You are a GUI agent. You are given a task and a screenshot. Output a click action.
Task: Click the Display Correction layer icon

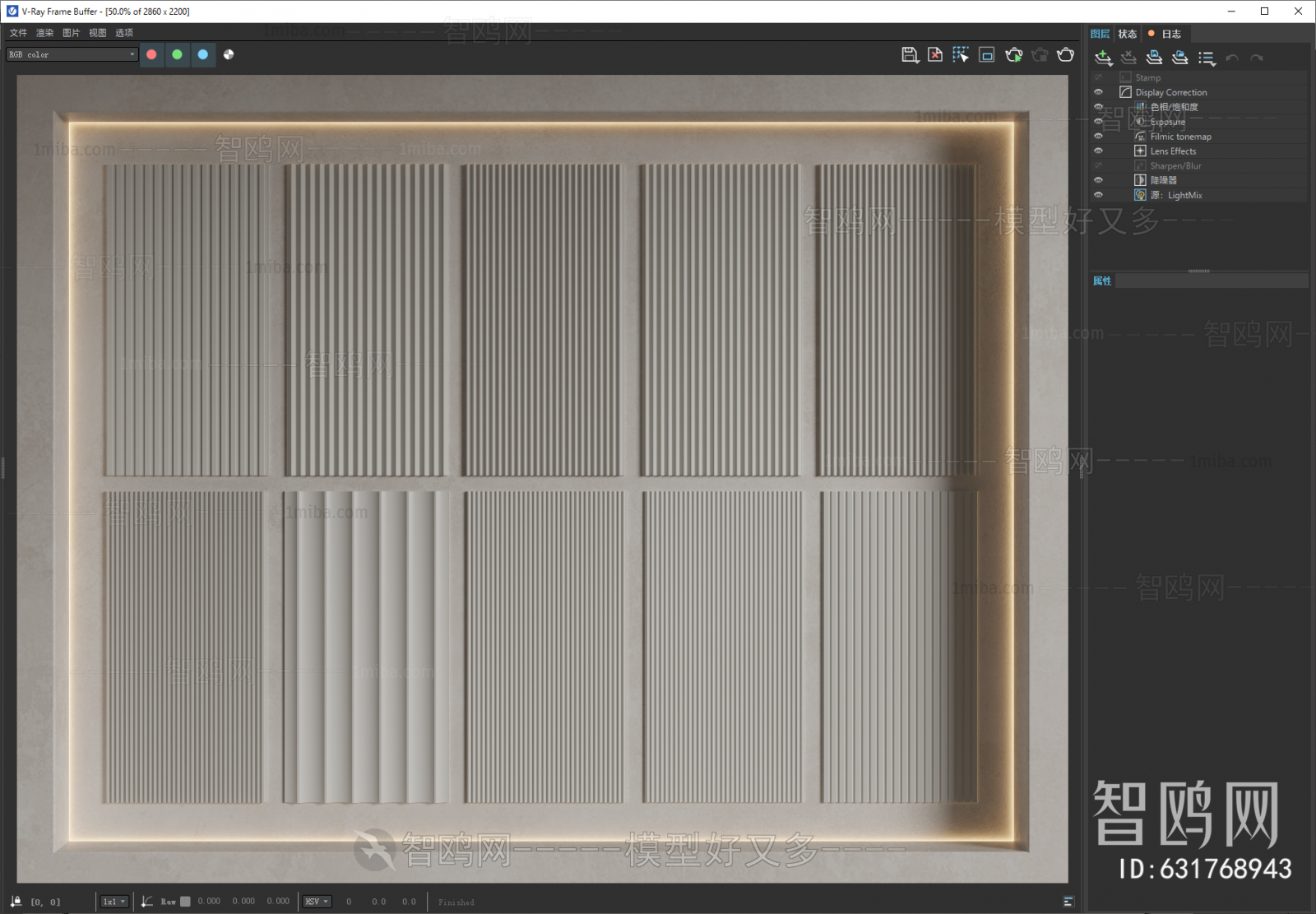click(x=1126, y=92)
